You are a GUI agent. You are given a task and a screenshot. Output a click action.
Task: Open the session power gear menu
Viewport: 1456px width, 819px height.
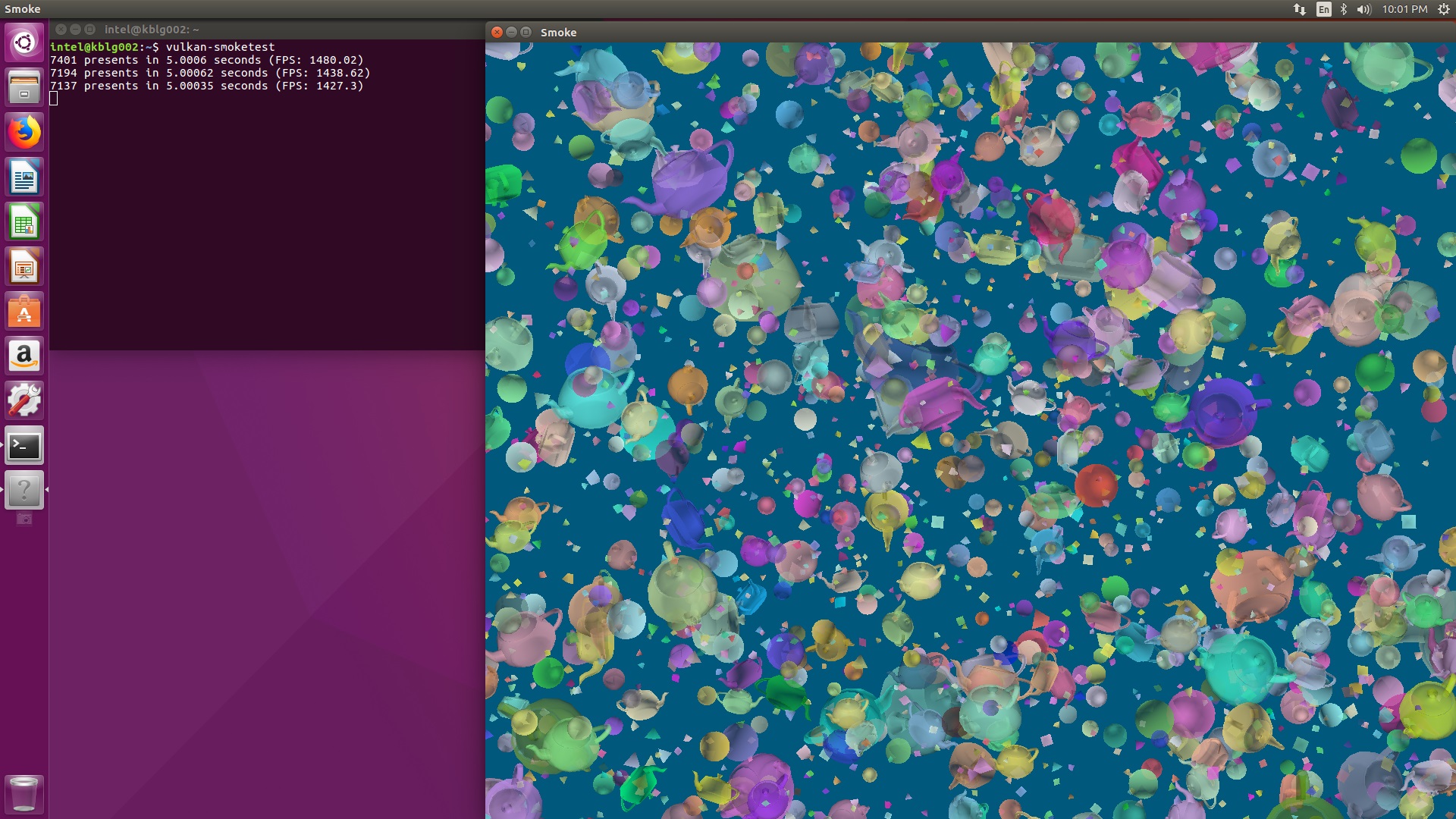(1443, 9)
